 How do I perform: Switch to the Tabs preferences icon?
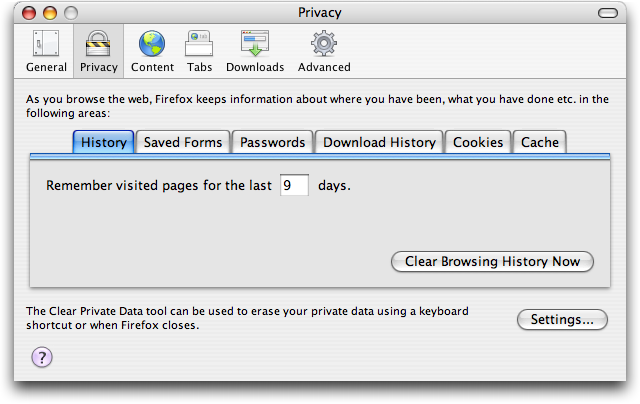pyautogui.click(x=199, y=43)
